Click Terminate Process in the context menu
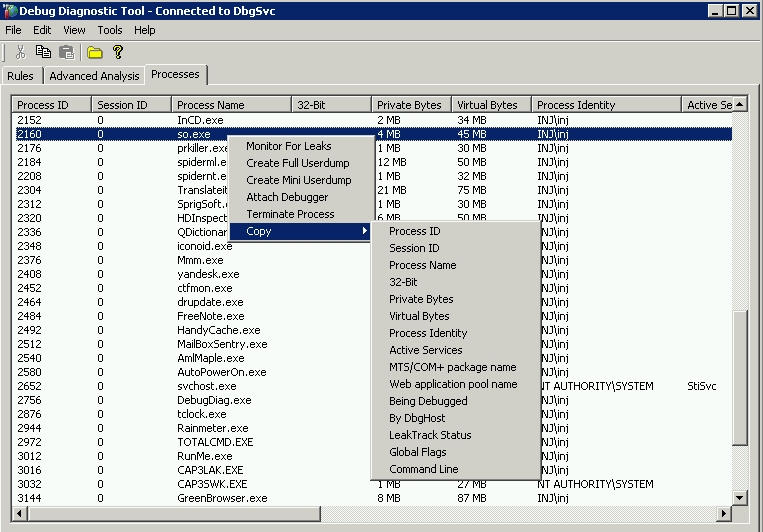 [x=290, y=214]
